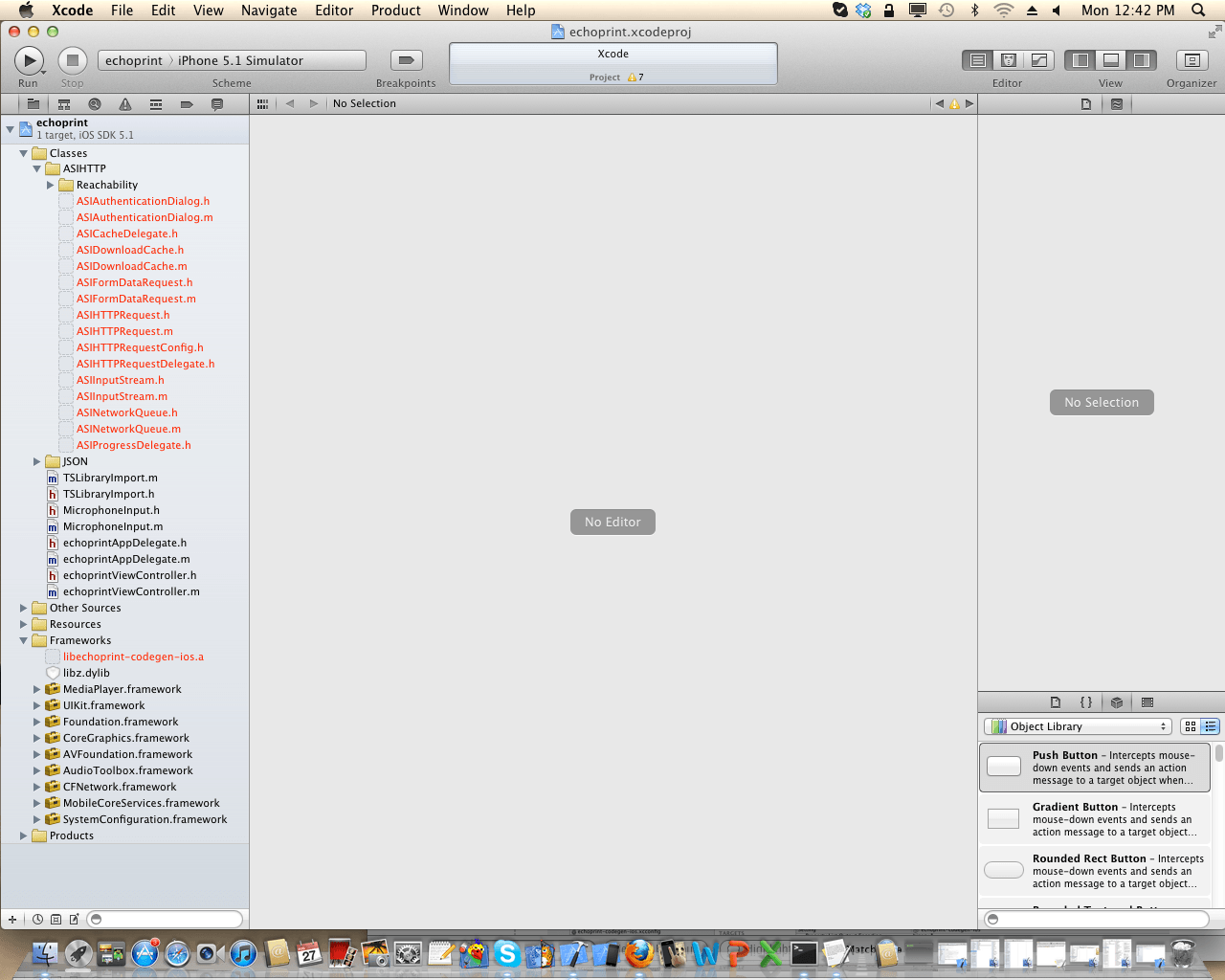Expand the Products group
The height and width of the screenshot is (980, 1225).
pyautogui.click(x=24, y=835)
